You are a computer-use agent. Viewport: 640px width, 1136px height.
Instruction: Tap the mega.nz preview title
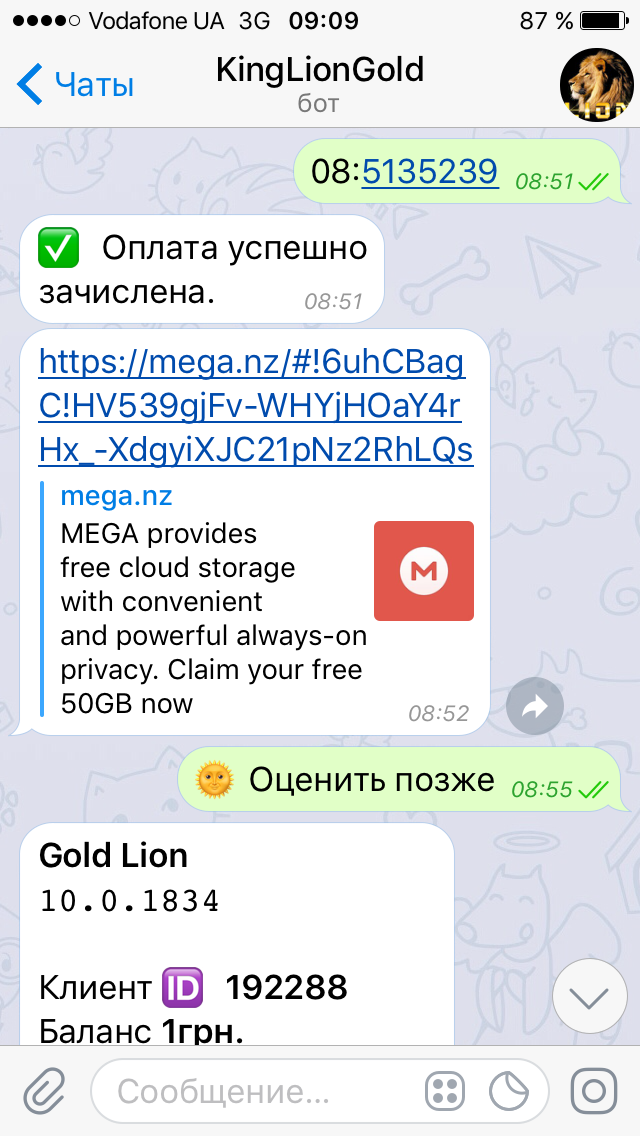pos(117,497)
